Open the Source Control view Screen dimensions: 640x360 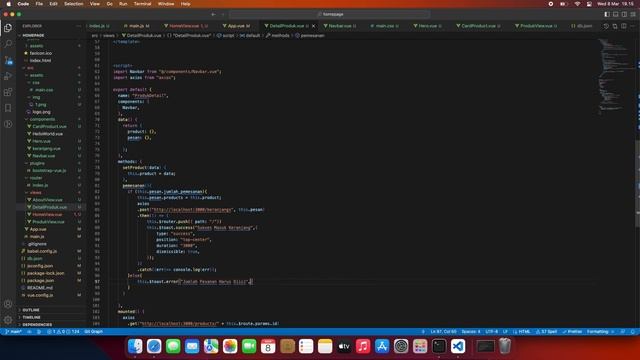[x=8, y=60]
